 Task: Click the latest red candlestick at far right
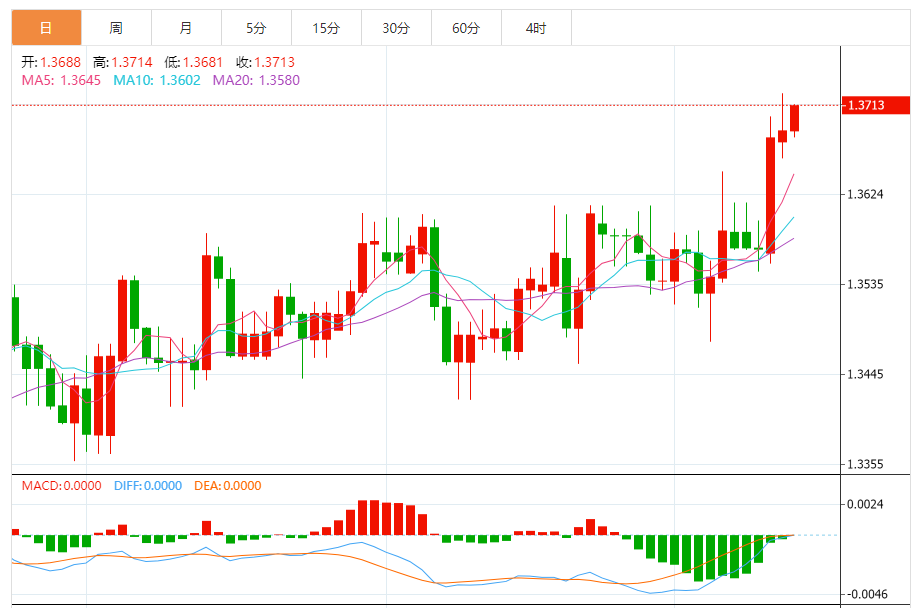tap(794, 118)
